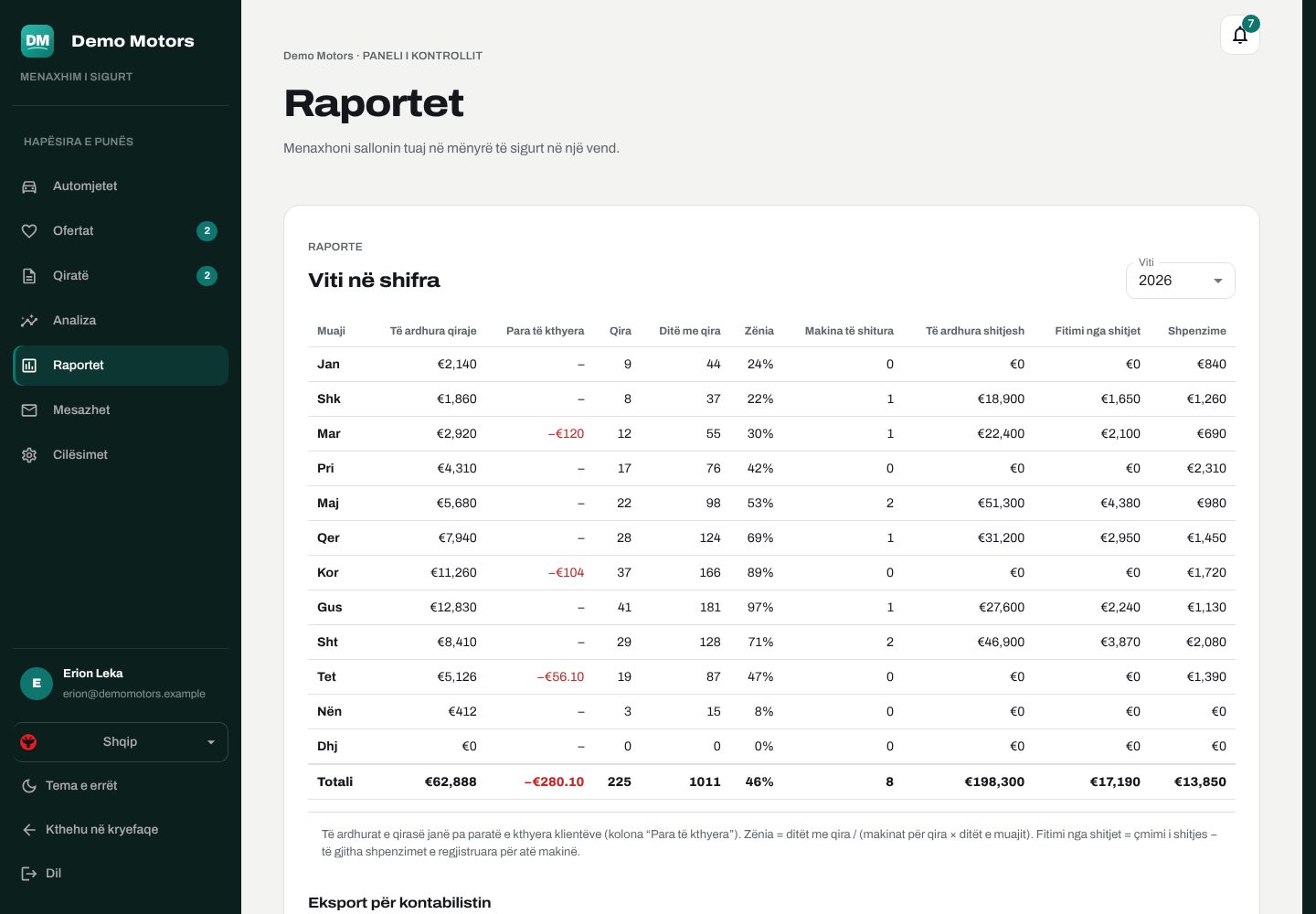Image resolution: width=1316 pixels, height=914 pixels.
Task: Click the Eksport për kontabilistin heading
Action: 399,903
